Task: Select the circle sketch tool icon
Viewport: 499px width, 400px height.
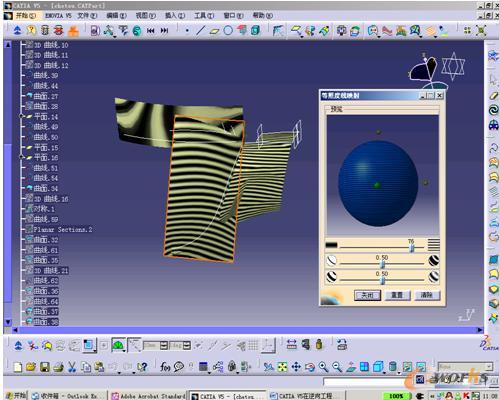Action: coord(228,31)
